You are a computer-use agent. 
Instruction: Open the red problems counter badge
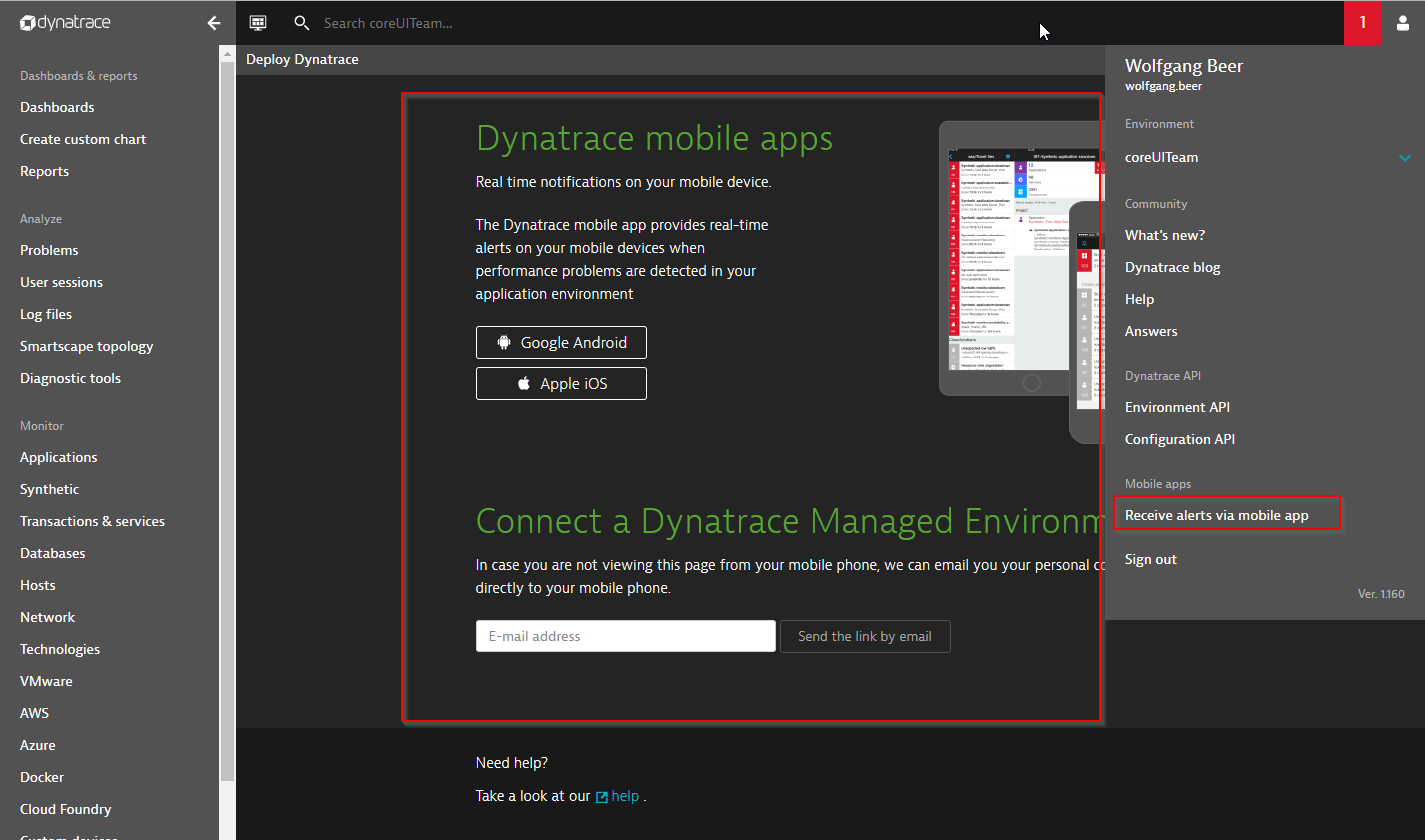[1362, 23]
